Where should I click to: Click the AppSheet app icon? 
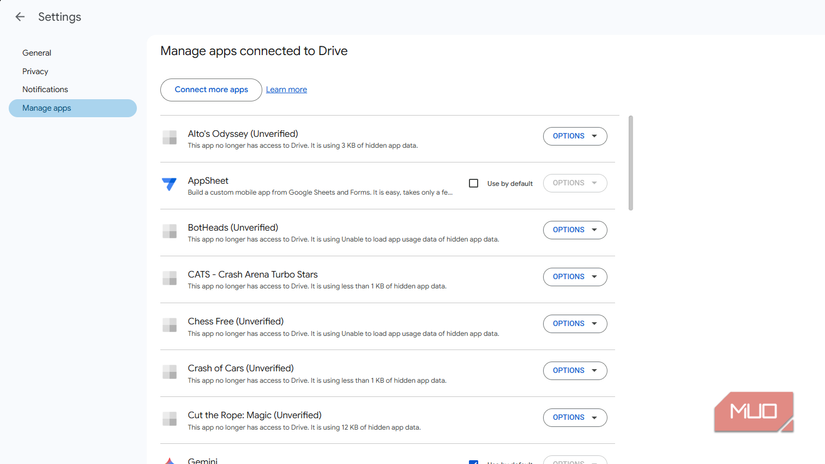169,184
